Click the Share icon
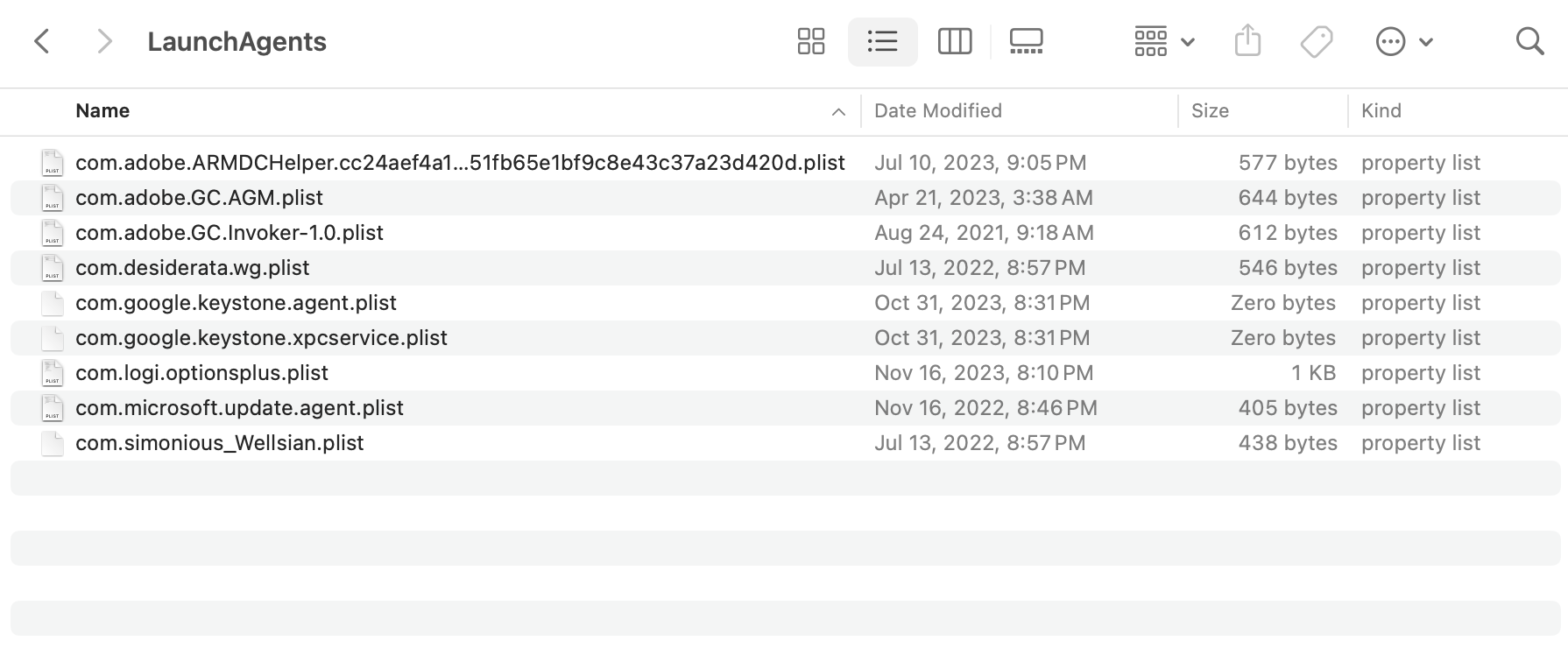 (1247, 41)
